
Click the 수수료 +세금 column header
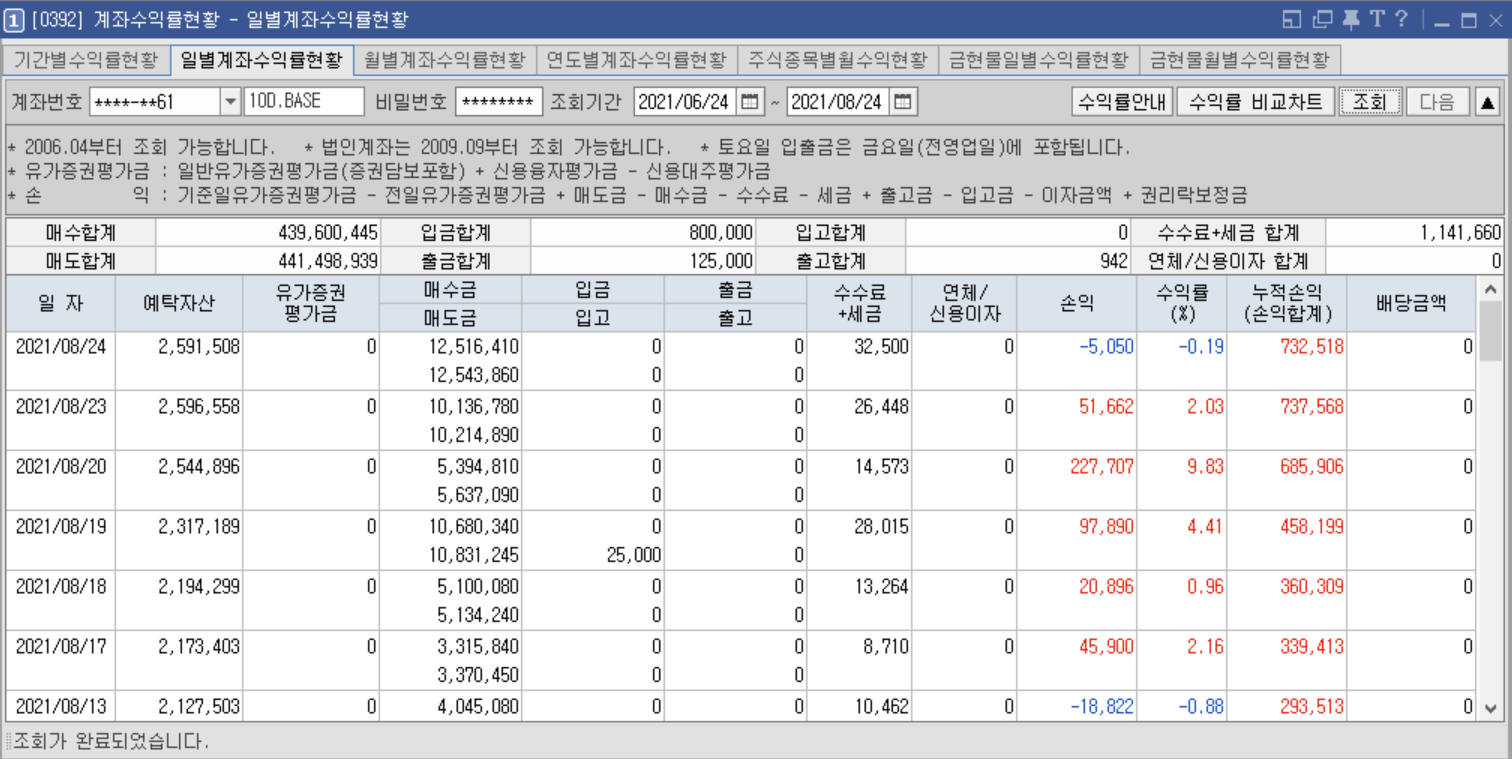[x=861, y=304]
